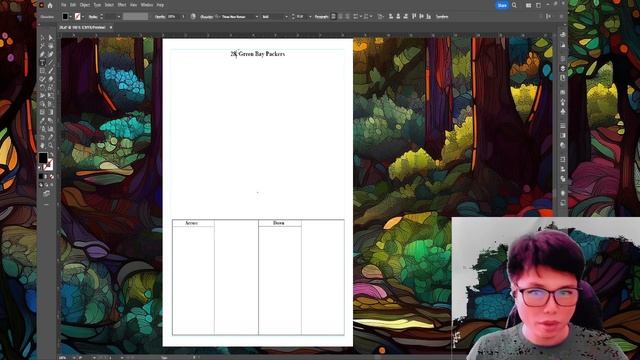
Task: Select the Line Segment tool
Action: [x=51, y=62]
